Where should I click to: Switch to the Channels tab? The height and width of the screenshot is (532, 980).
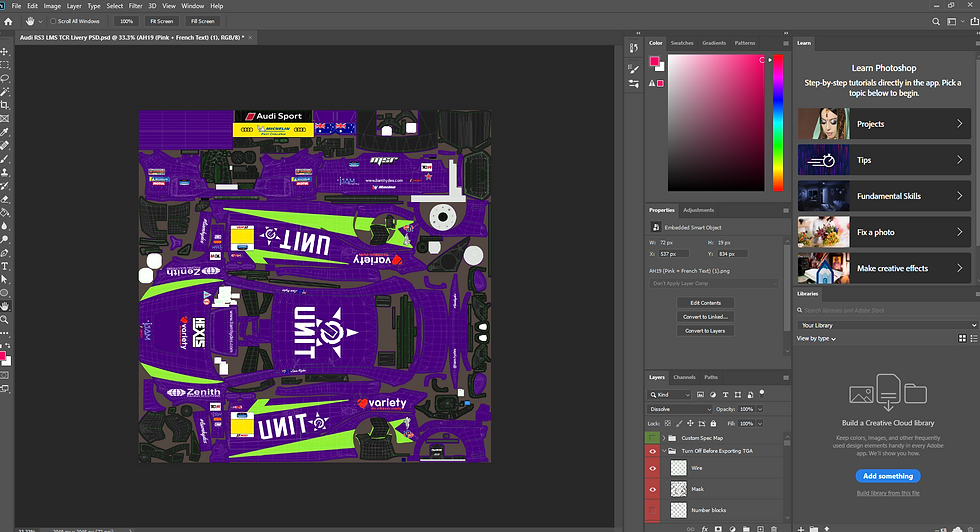pos(684,377)
